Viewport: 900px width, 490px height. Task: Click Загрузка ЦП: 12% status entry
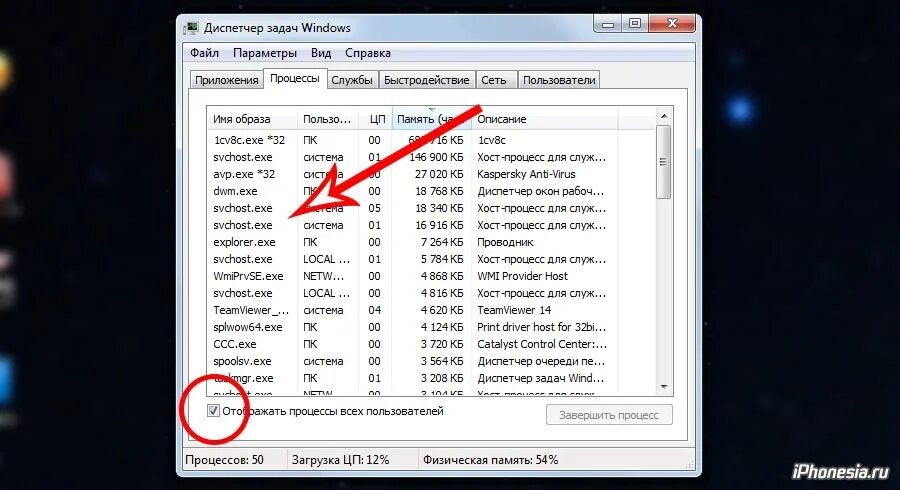tap(340, 460)
